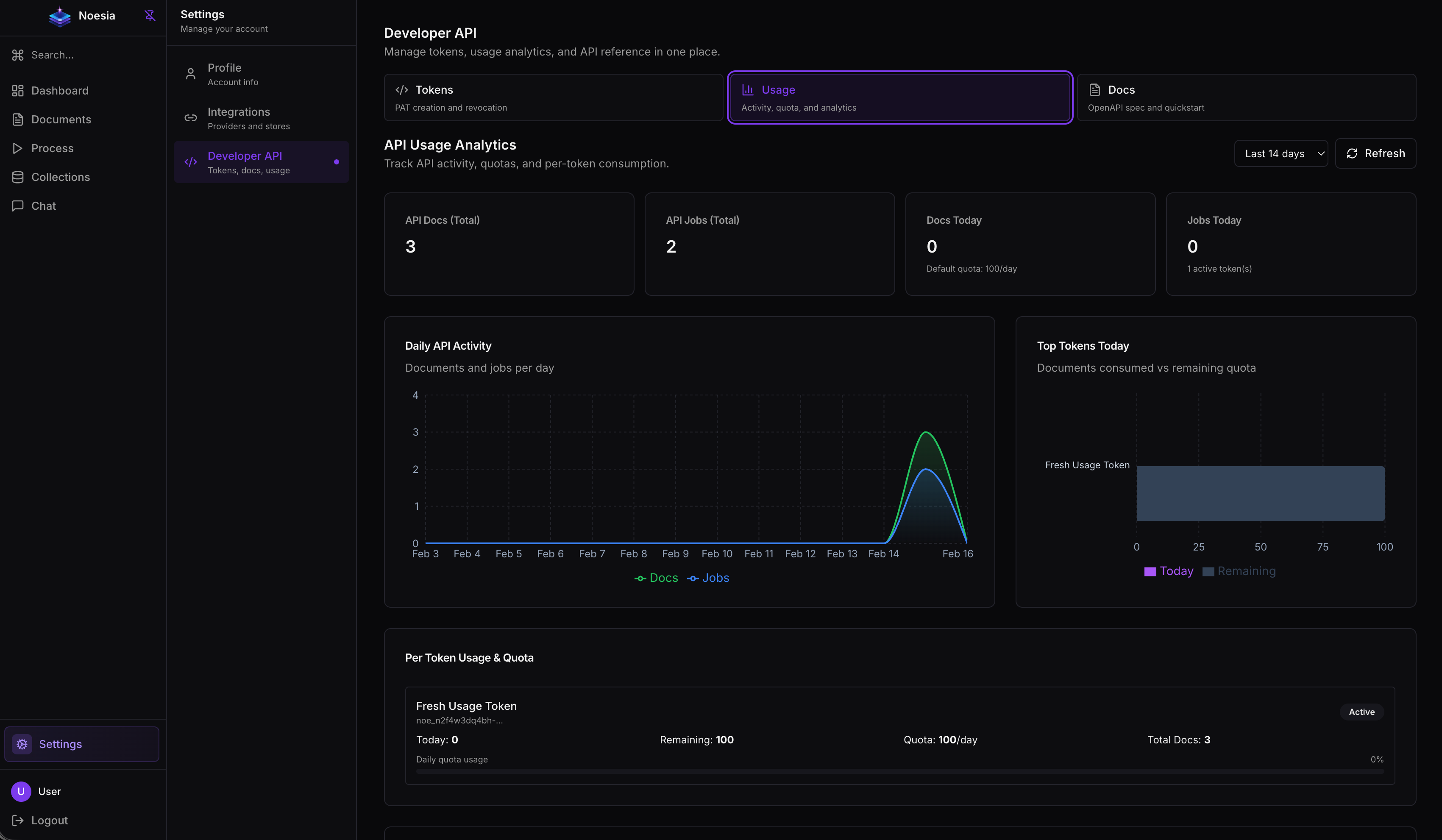This screenshot has width=1442, height=840.
Task: Toggle the Today legend in Top Tokens chart
Action: (x=1169, y=570)
